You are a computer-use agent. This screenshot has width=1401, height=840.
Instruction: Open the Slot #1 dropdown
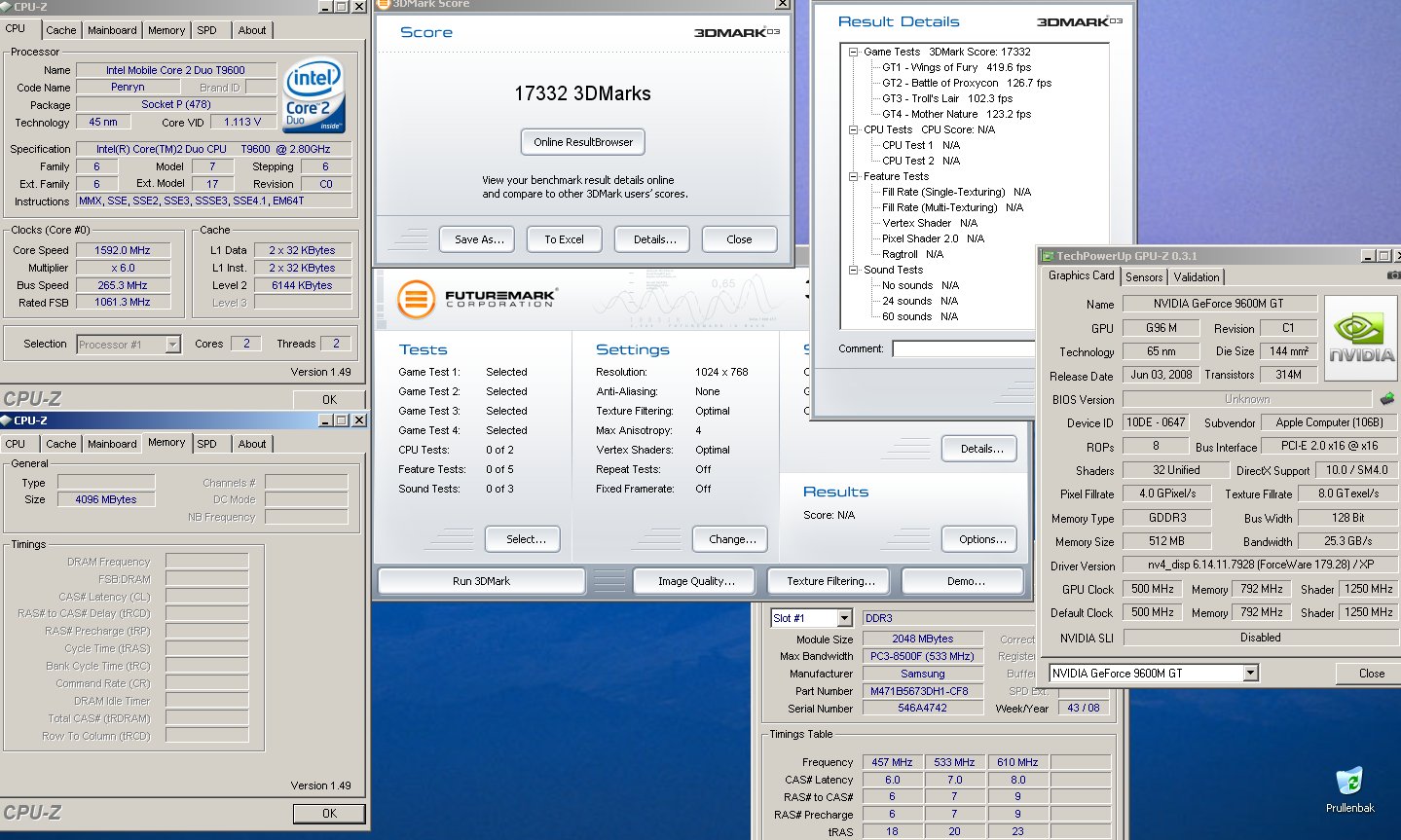click(x=844, y=618)
